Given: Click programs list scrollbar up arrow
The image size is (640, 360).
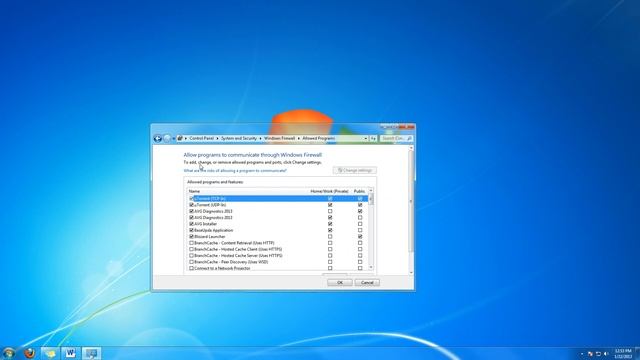Looking at the screenshot, I should (371, 191).
